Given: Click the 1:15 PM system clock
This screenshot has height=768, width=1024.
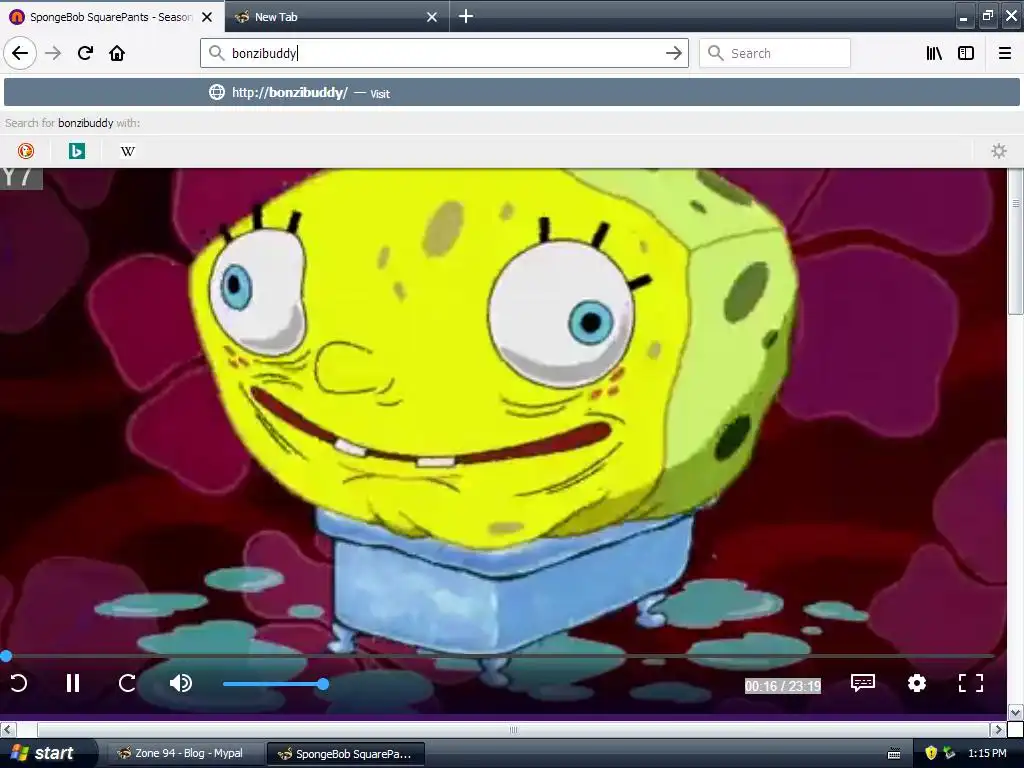Looking at the screenshot, I should (987, 754).
